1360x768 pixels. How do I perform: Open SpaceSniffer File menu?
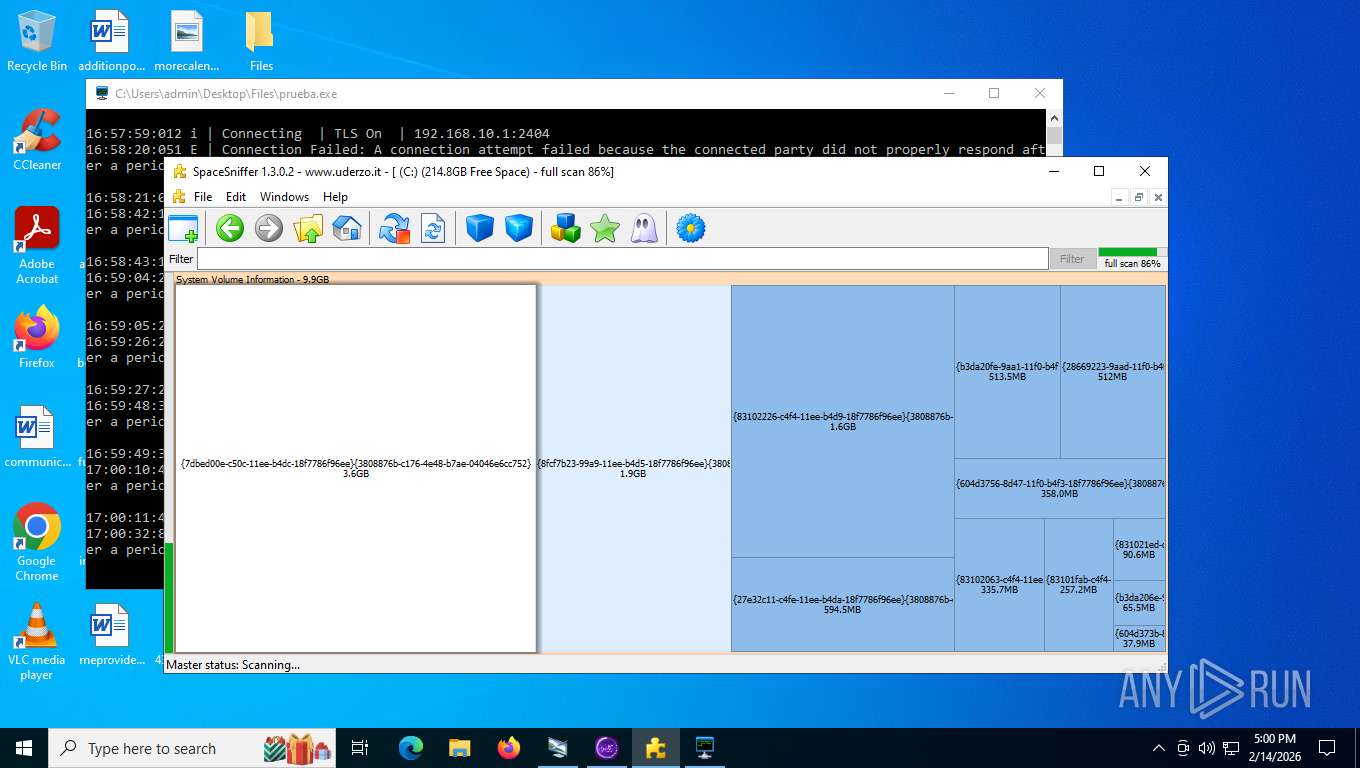pyautogui.click(x=203, y=197)
